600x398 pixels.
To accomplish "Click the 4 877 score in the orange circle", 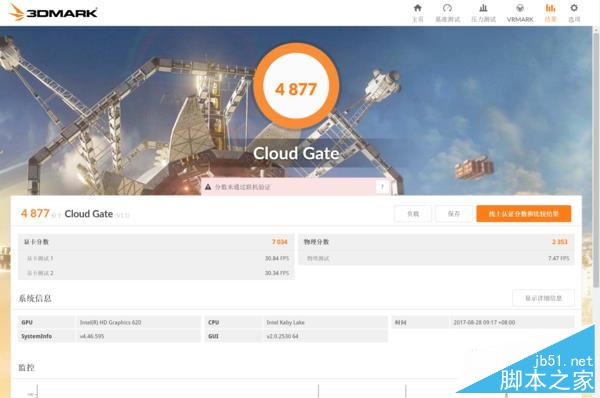I will pyautogui.click(x=296, y=90).
